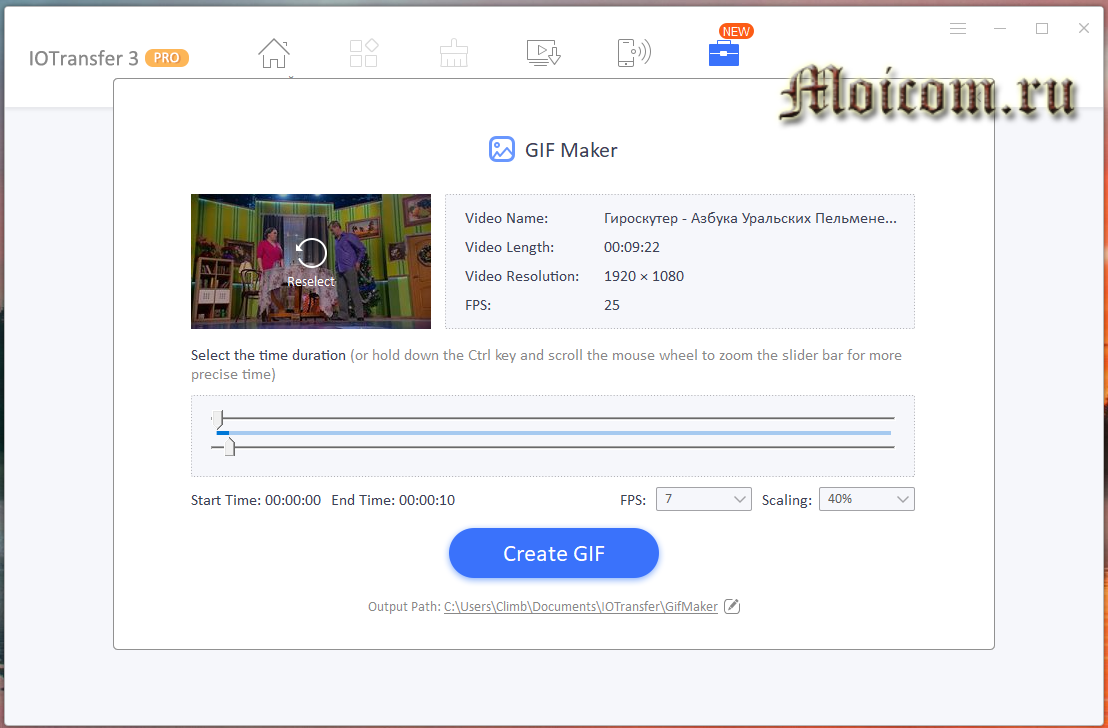Open the Toolbox tab marked NEW
The height and width of the screenshot is (728, 1108).
[x=723, y=53]
